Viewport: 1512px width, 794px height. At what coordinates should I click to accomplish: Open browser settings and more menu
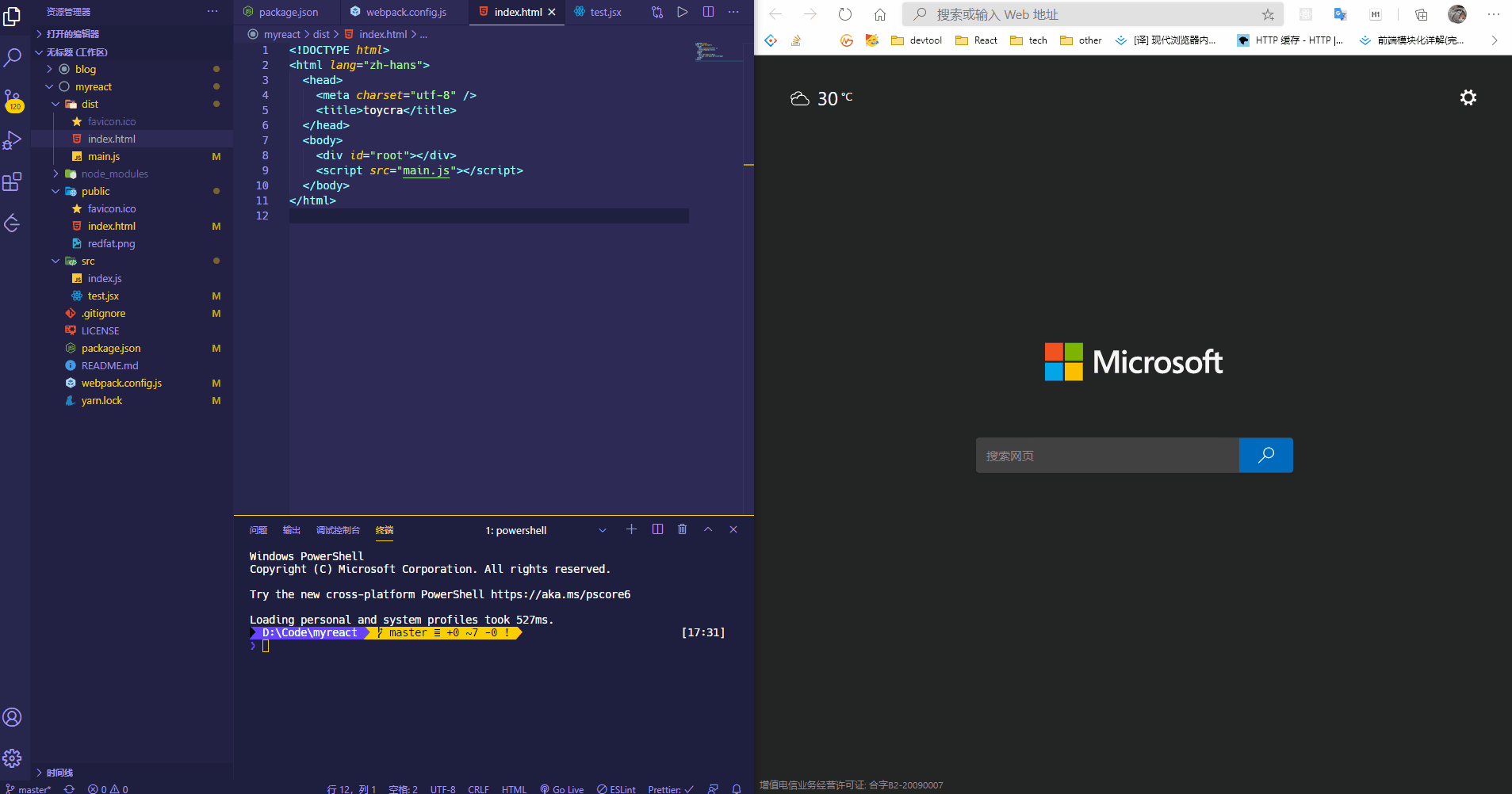[1494, 14]
